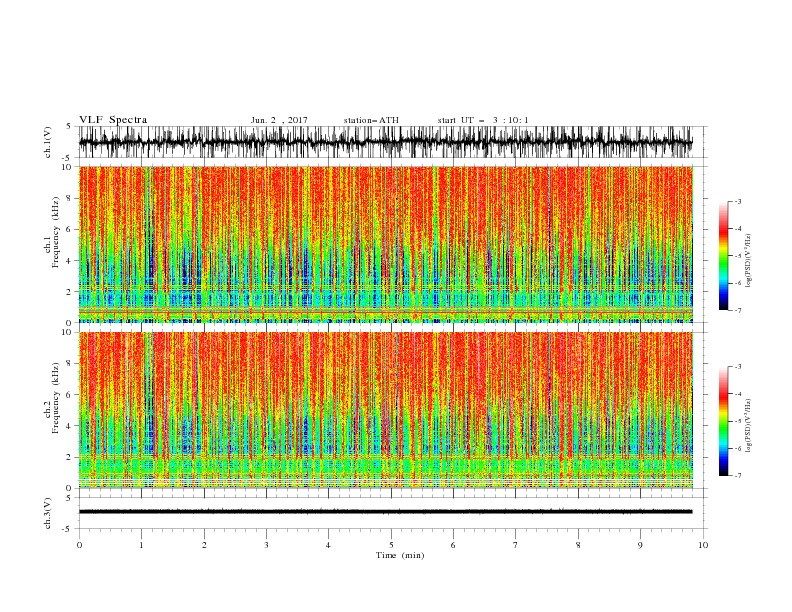
Task: Click the ch.1 "Frequency (kHz)" axis label
Action: click(55, 232)
